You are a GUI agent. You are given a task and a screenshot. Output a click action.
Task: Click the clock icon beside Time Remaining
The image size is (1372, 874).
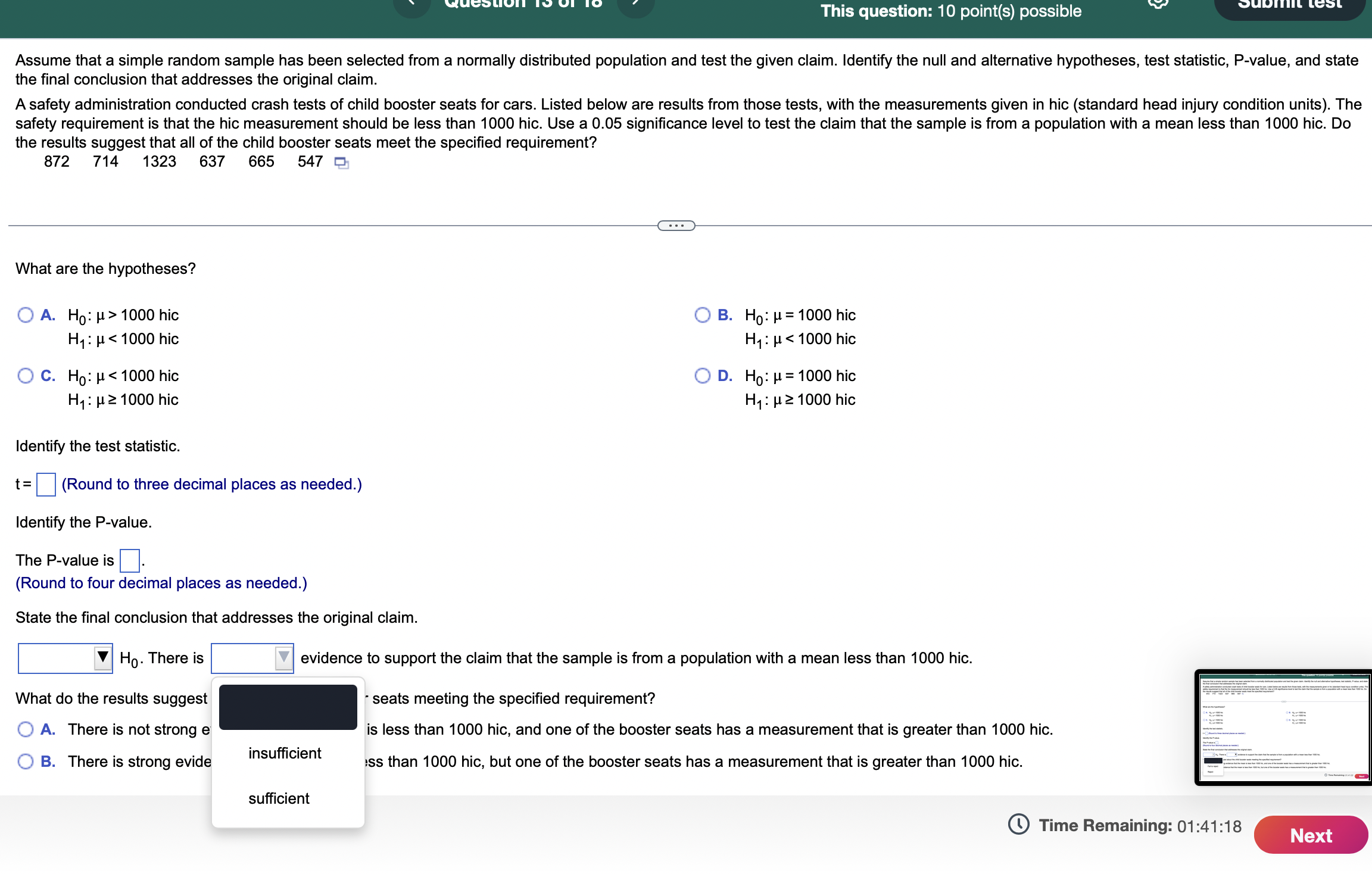(1020, 825)
